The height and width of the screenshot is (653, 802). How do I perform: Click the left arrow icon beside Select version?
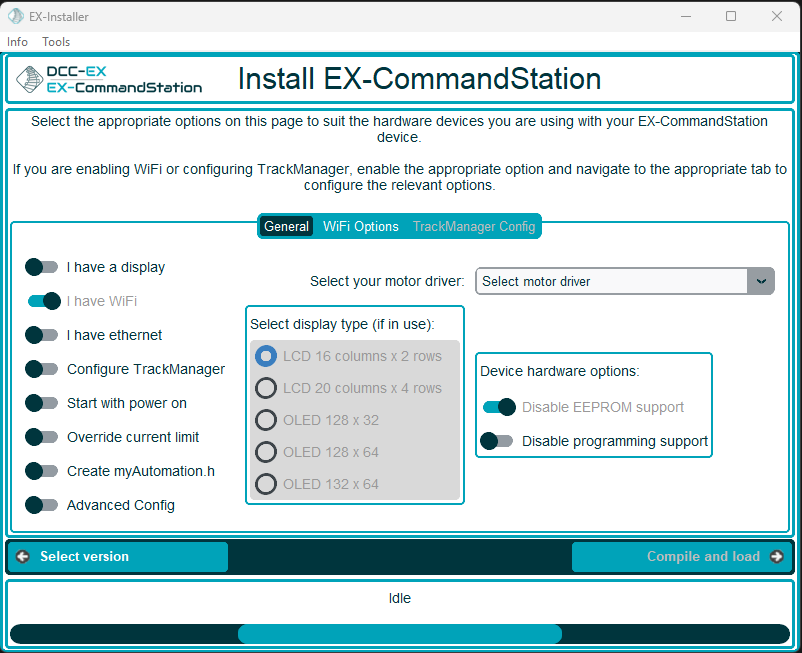[23, 556]
